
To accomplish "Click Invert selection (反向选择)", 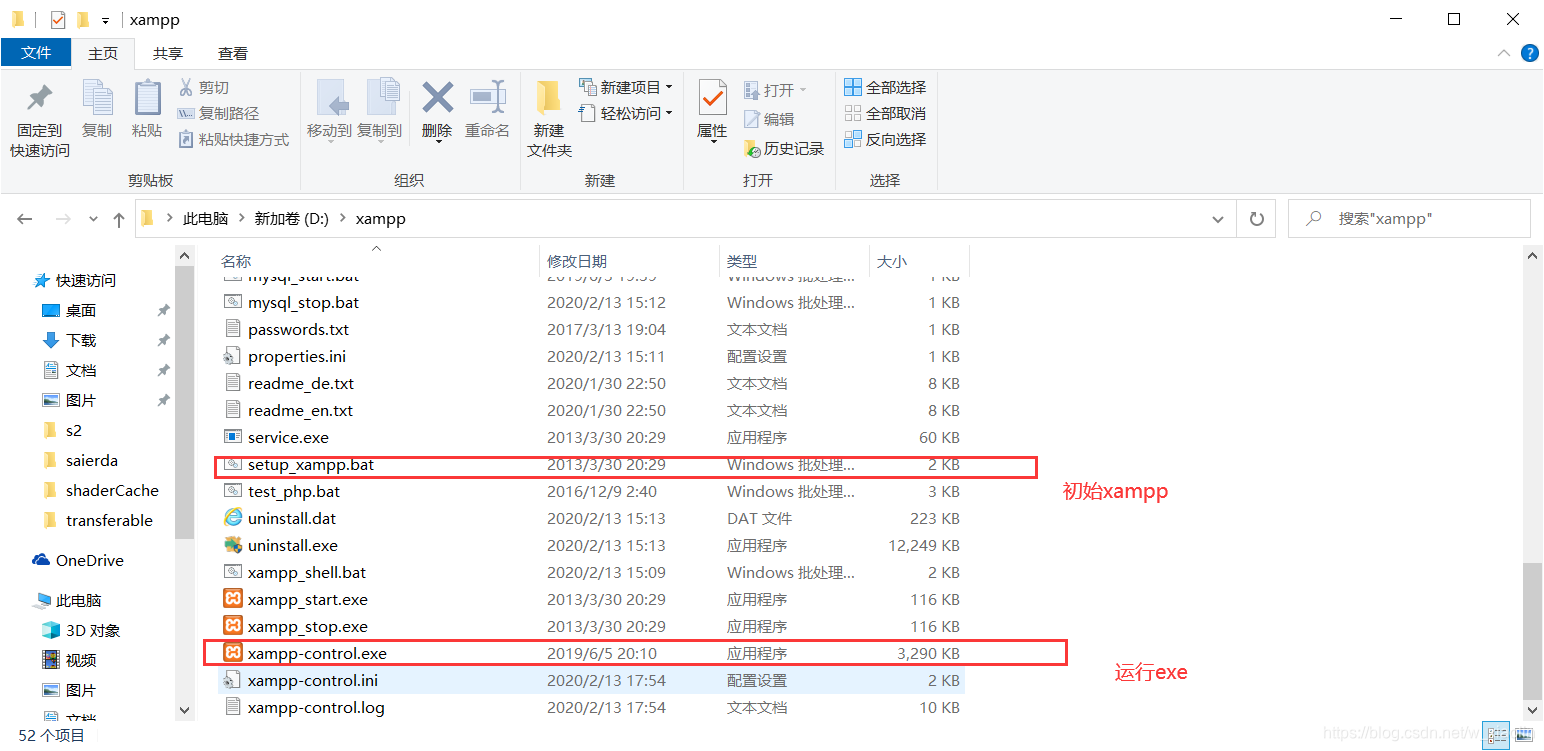I will (885, 139).
